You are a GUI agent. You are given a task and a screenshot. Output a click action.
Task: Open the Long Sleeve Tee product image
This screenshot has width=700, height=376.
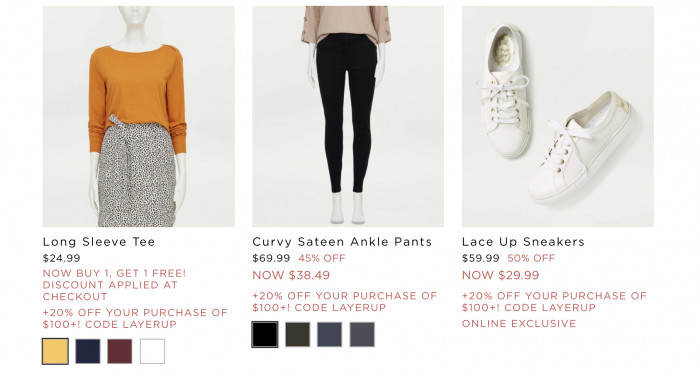click(x=138, y=116)
